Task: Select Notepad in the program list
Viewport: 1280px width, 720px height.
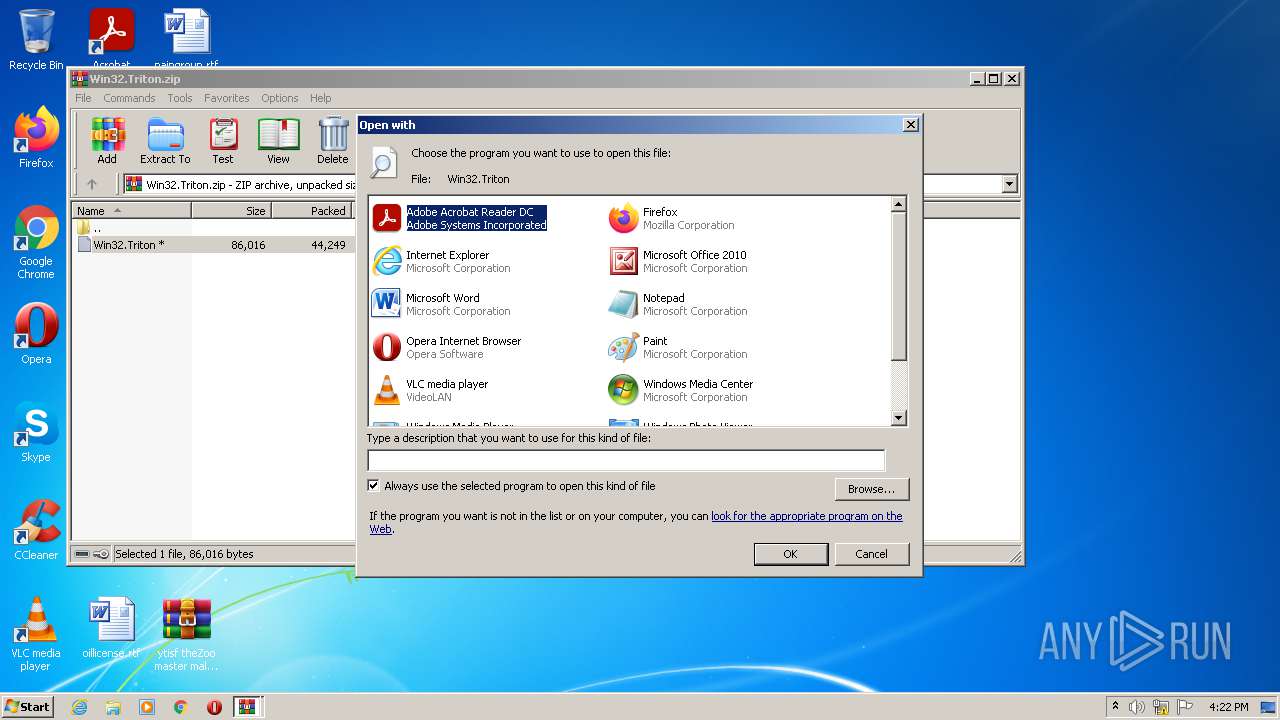Action: [678, 304]
